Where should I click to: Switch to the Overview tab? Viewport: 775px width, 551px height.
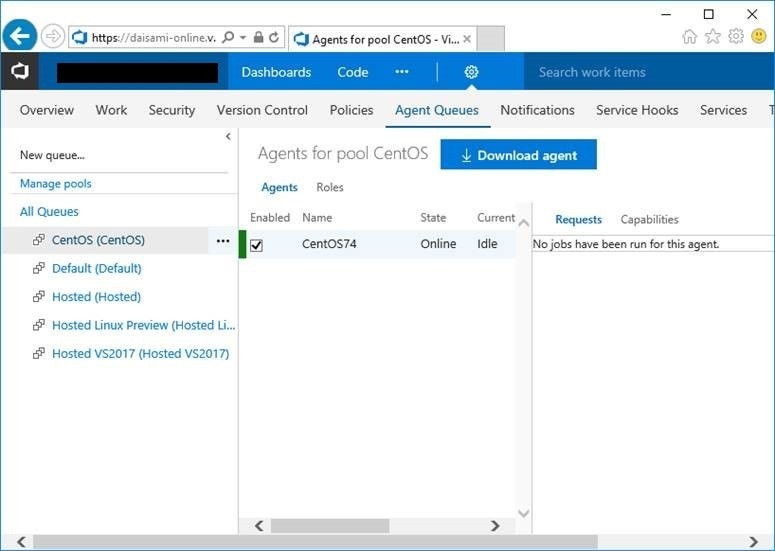tap(47, 110)
